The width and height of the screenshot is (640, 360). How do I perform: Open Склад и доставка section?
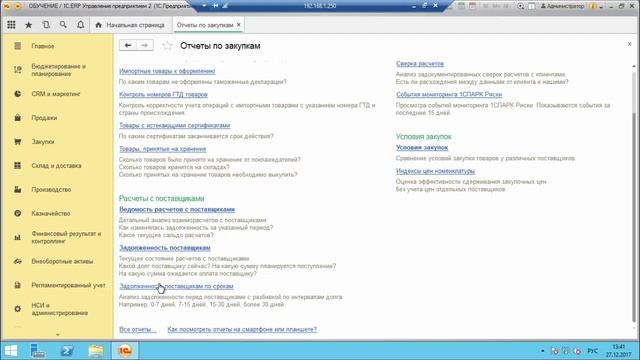(57, 166)
